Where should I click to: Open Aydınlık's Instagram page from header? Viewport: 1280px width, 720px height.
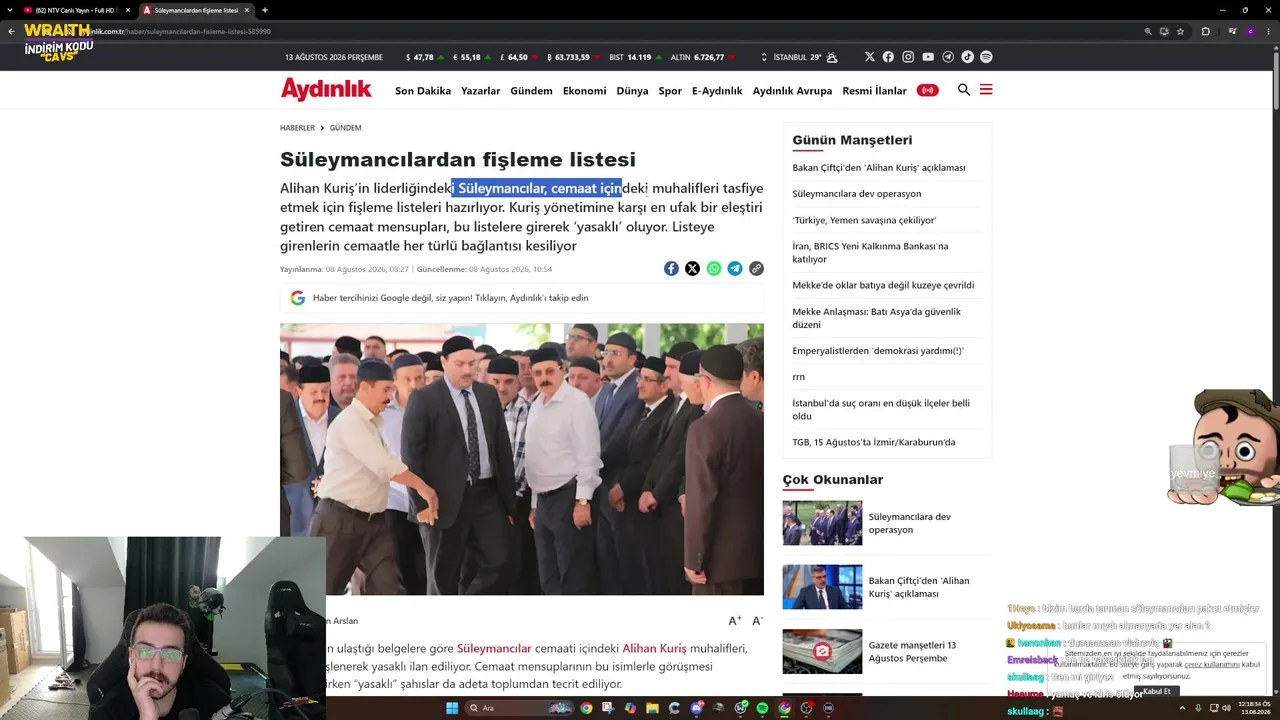point(908,57)
